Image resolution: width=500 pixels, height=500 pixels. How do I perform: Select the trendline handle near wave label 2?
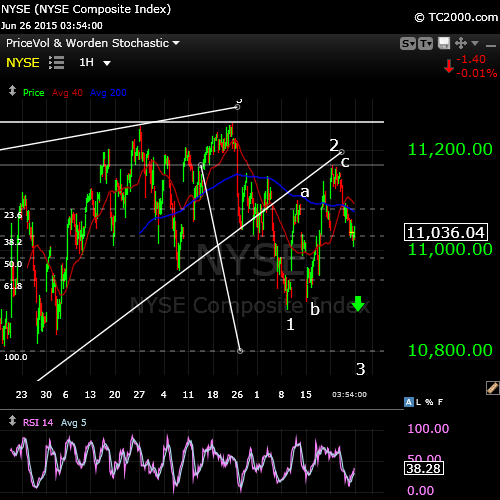[342, 152]
